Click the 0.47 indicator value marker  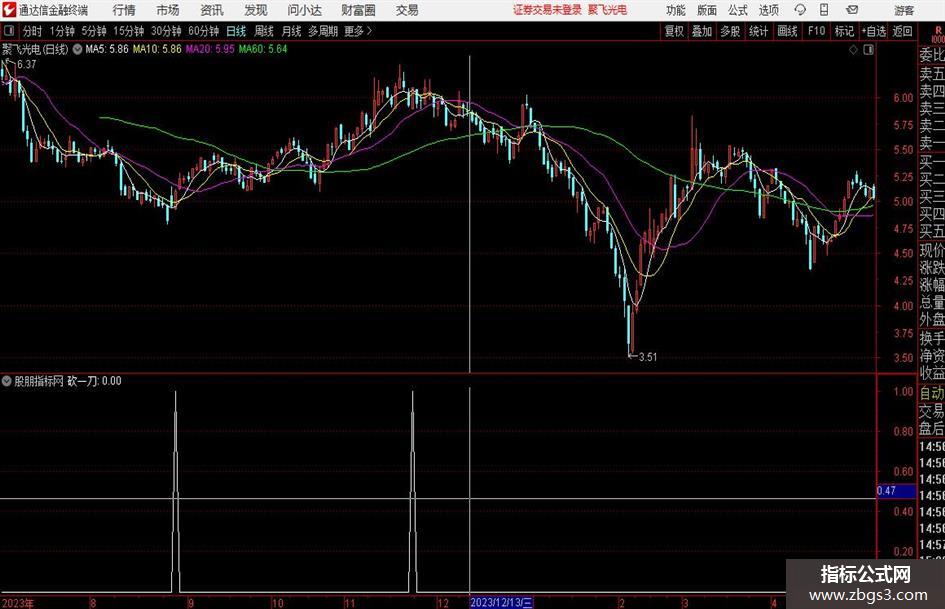896,491
